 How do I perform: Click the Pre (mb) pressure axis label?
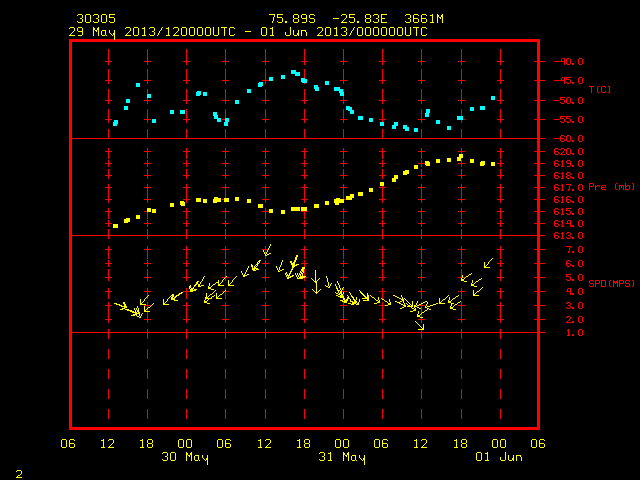coord(611,187)
